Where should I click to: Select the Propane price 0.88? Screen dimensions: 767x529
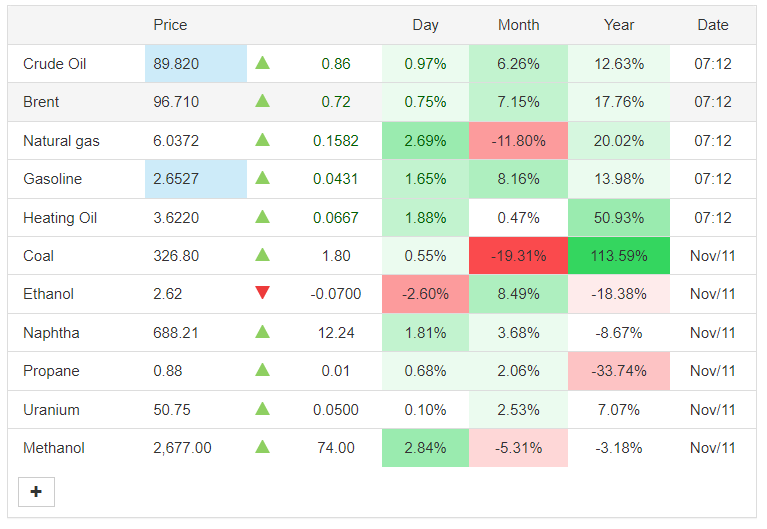coord(167,371)
